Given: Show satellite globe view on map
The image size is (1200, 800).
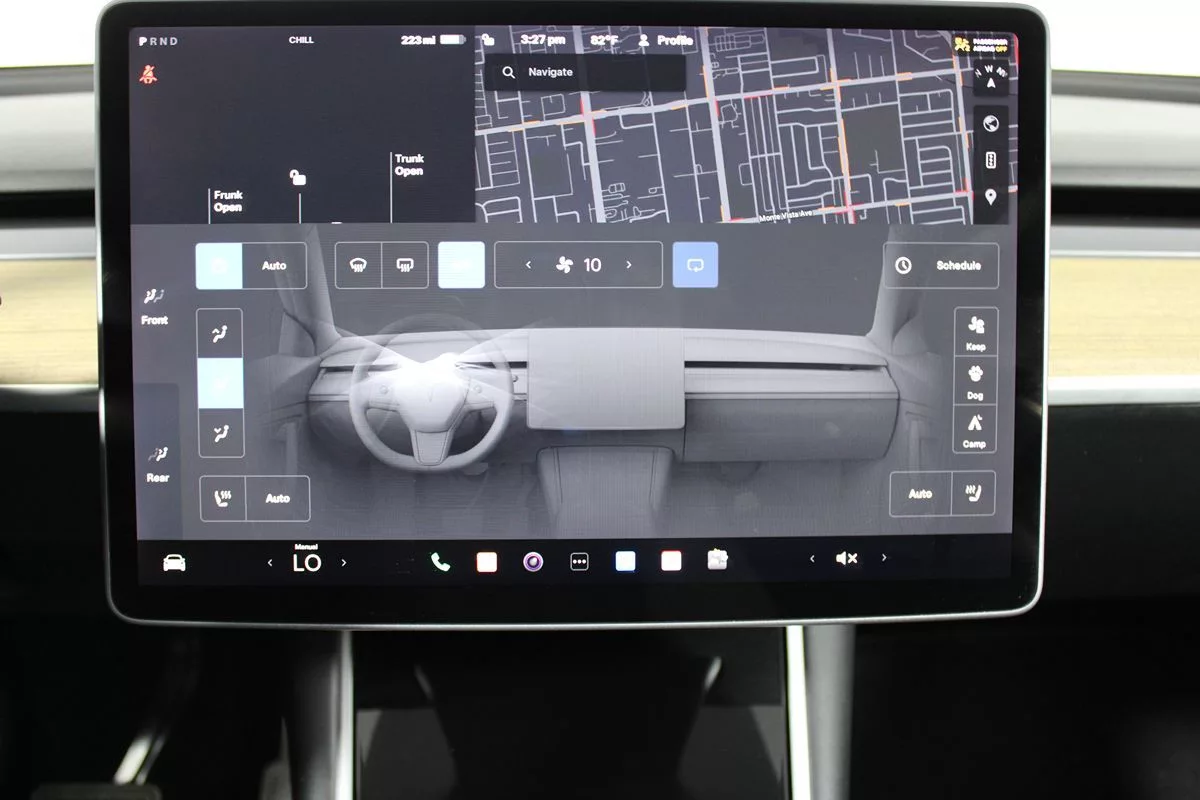Looking at the screenshot, I should (990, 124).
